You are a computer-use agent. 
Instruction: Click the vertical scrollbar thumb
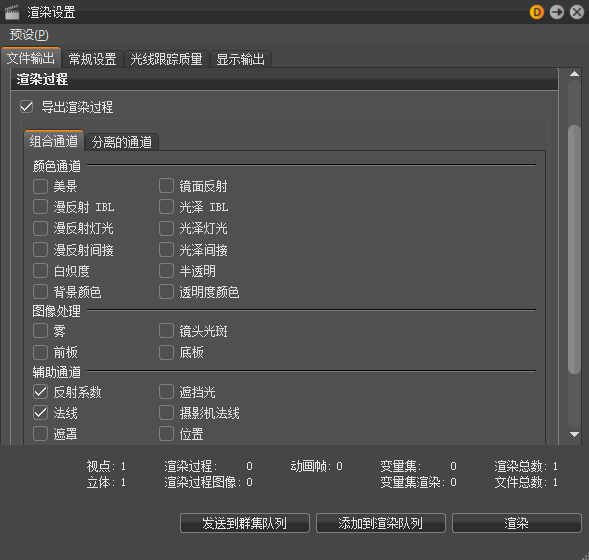coord(574,249)
